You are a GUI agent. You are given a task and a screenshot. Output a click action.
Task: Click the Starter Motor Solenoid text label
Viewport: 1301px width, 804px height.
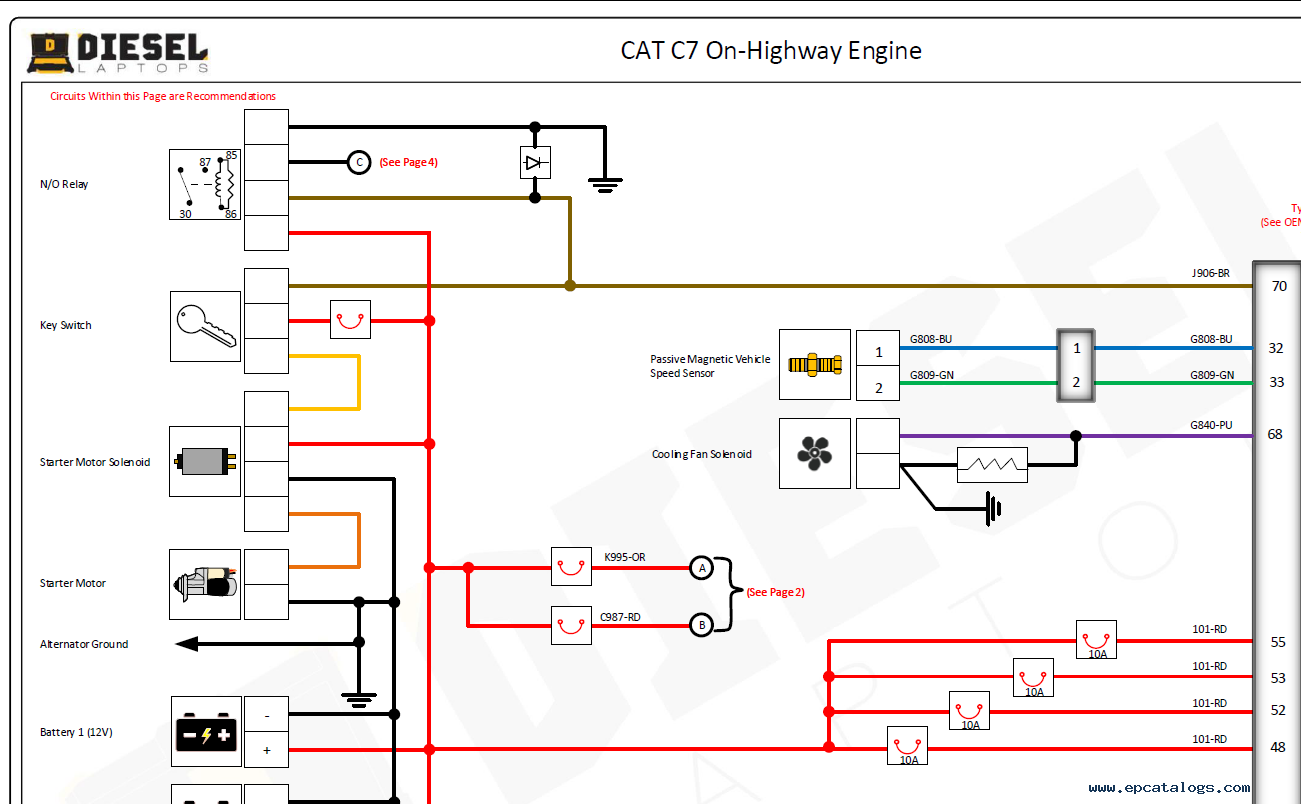(x=95, y=463)
